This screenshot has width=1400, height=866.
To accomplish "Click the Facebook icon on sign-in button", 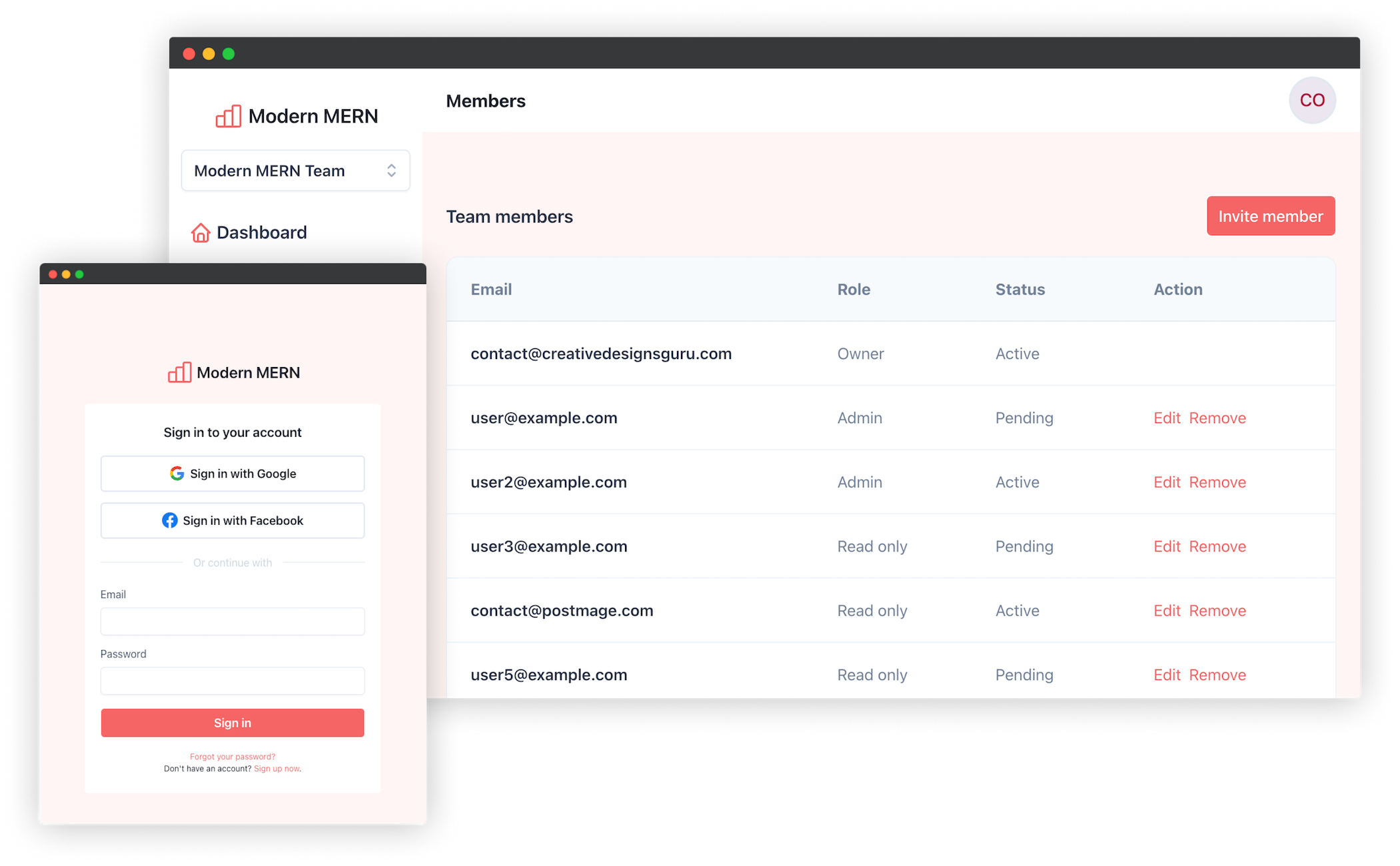I will [170, 520].
